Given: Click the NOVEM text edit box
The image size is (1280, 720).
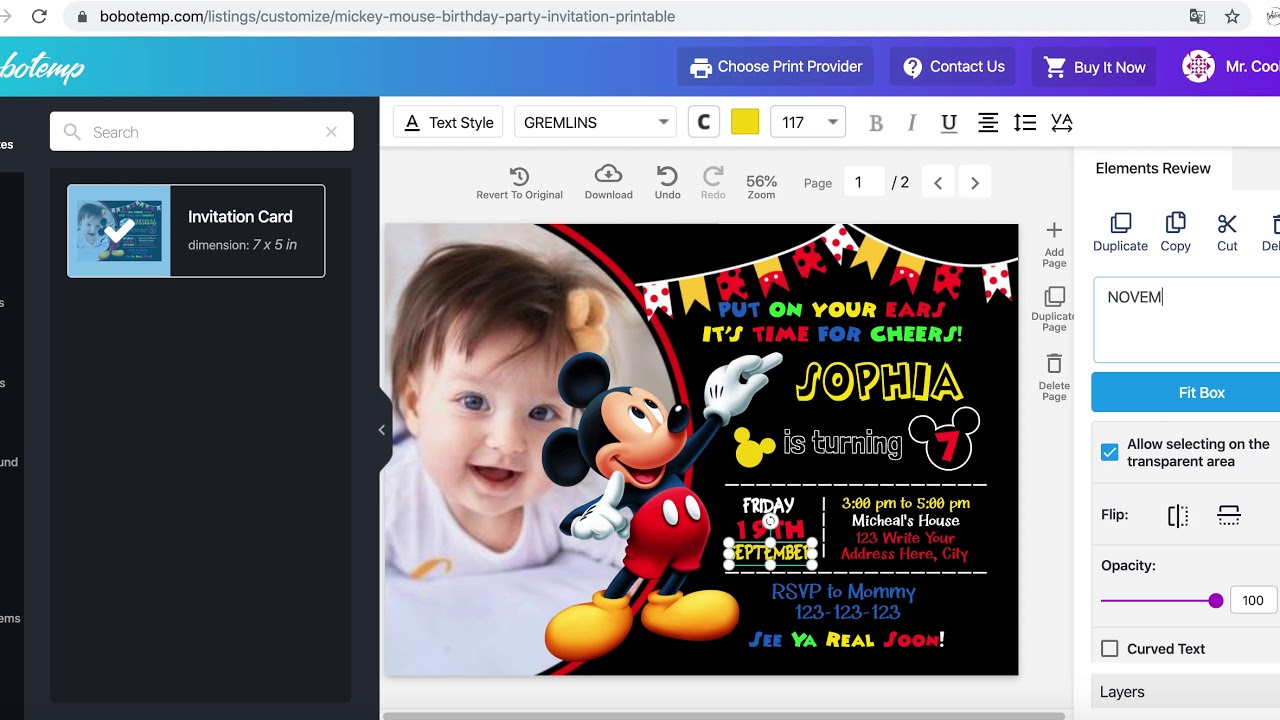Looking at the screenshot, I should [x=1187, y=320].
